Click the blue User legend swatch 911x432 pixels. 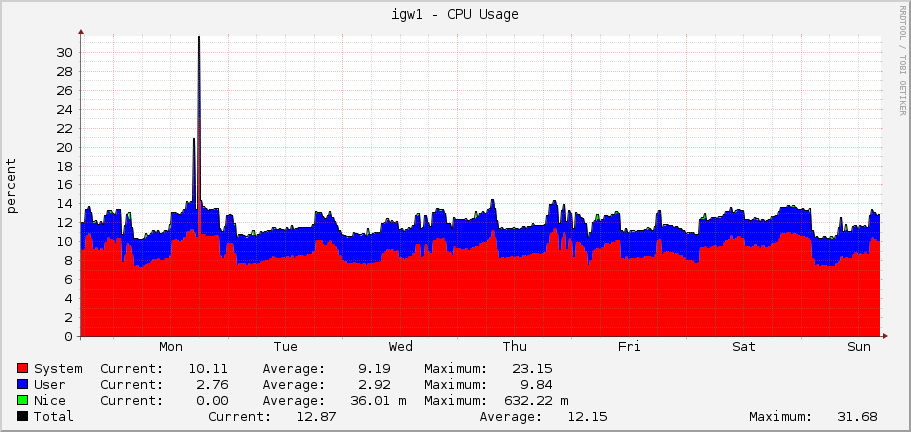23,385
